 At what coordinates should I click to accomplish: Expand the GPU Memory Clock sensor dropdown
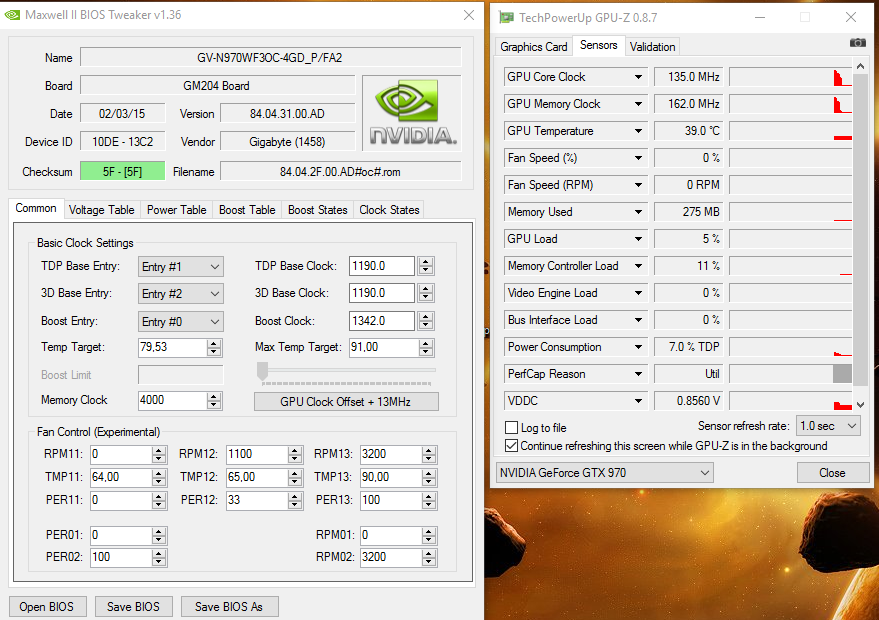[x=638, y=104]
